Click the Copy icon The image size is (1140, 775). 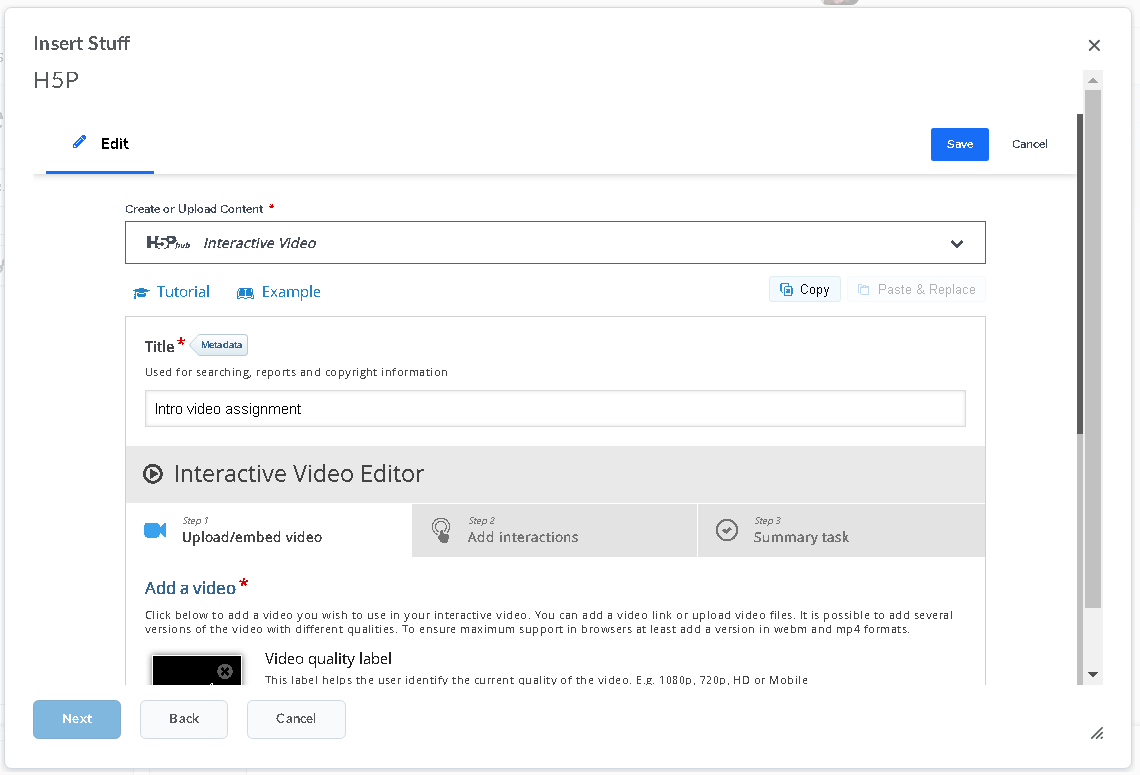[786, 289]
